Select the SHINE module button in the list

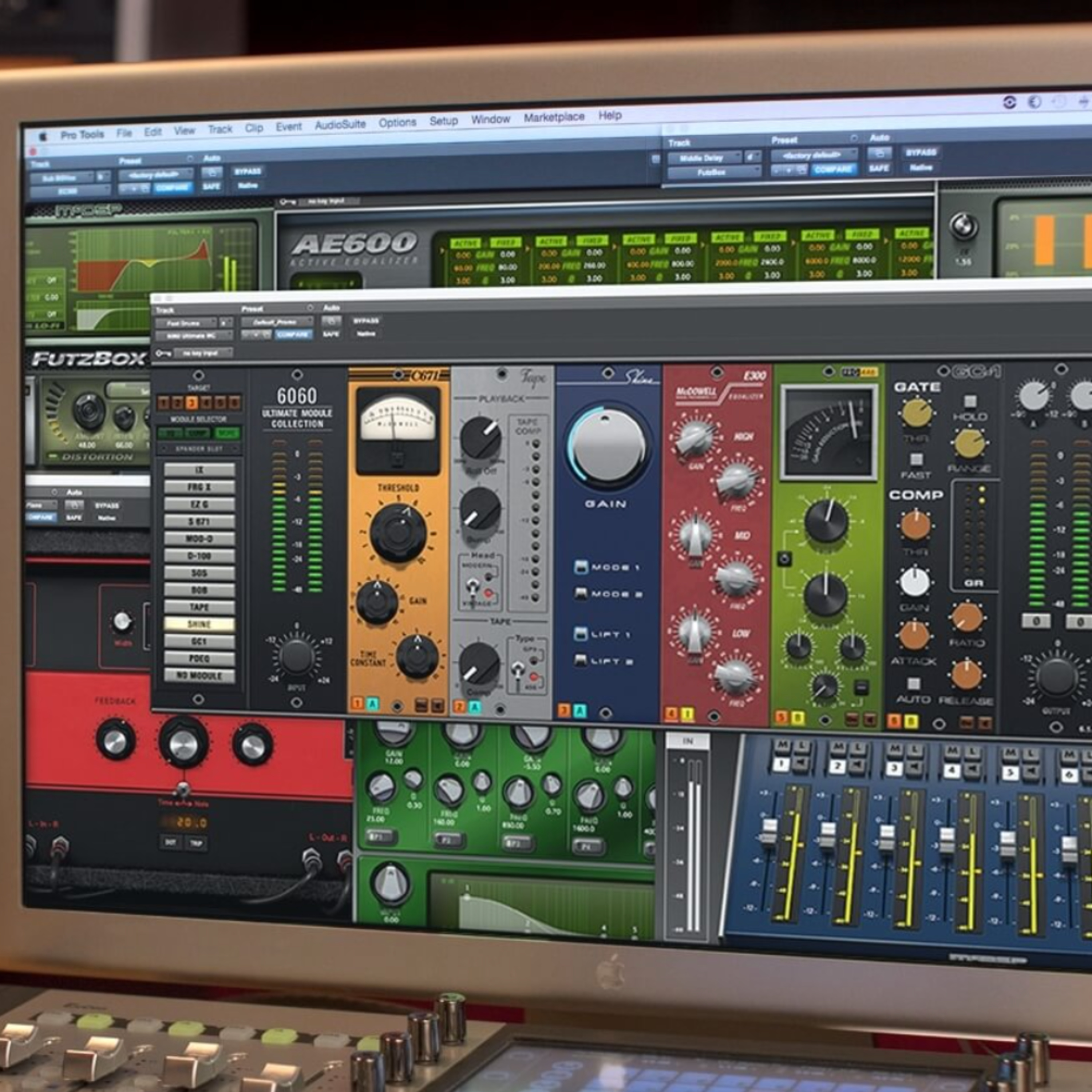pos(199,624)
